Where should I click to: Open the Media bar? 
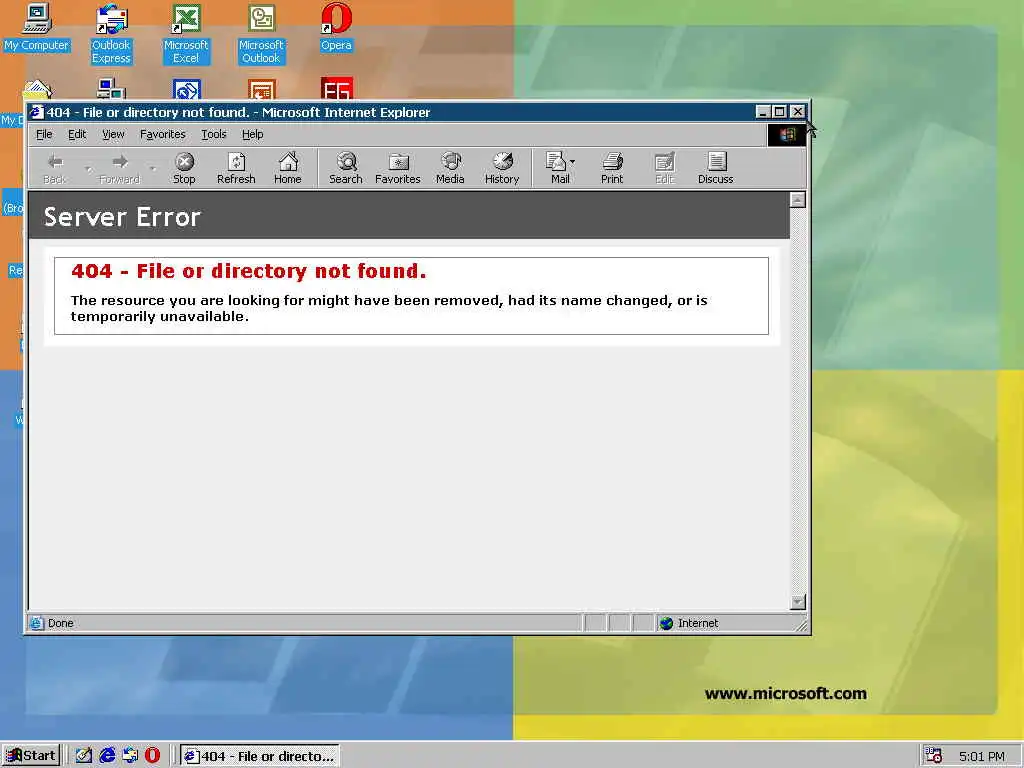point(450,168)
